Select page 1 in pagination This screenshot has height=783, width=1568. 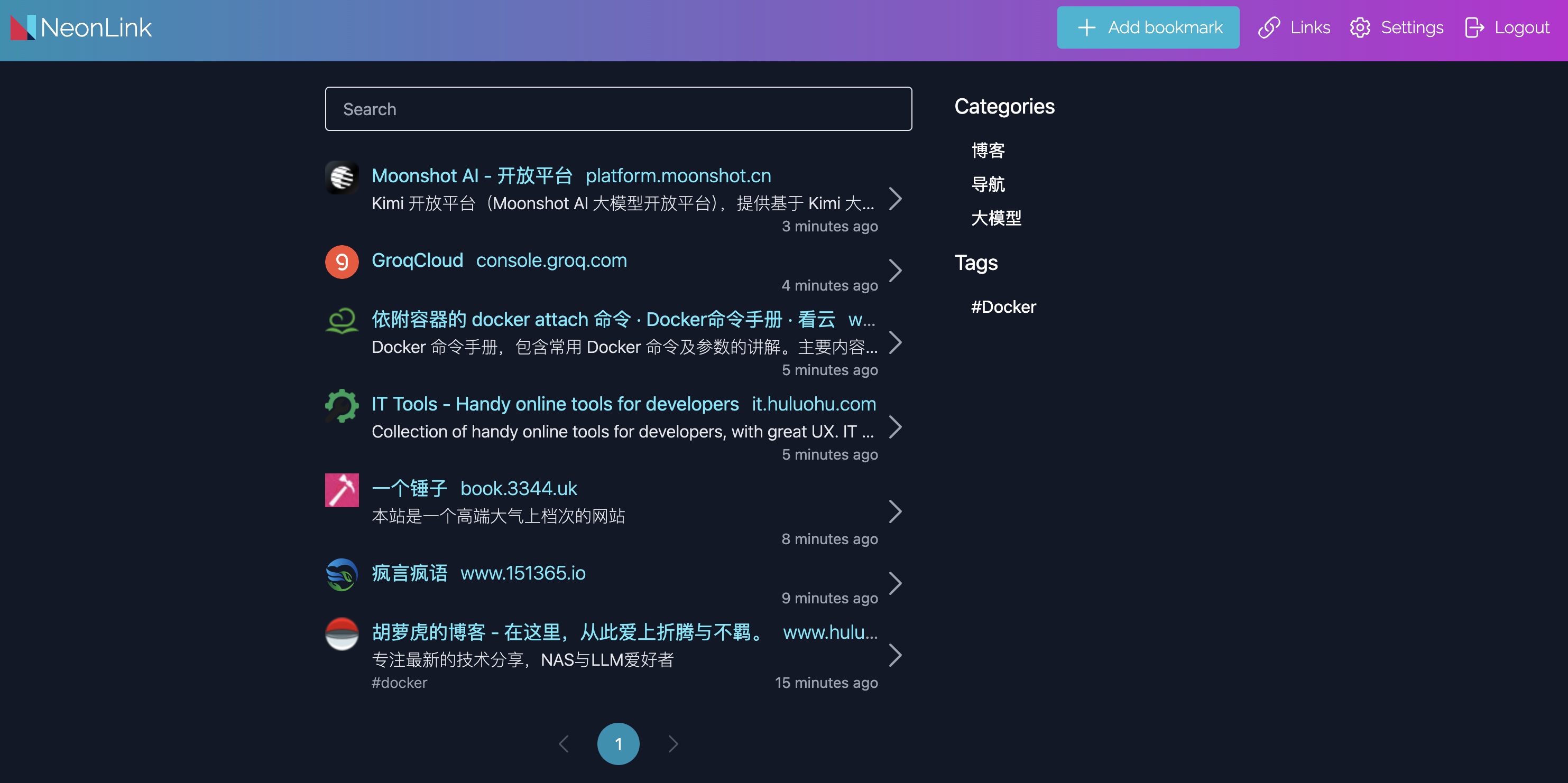(x=619, y=744)
